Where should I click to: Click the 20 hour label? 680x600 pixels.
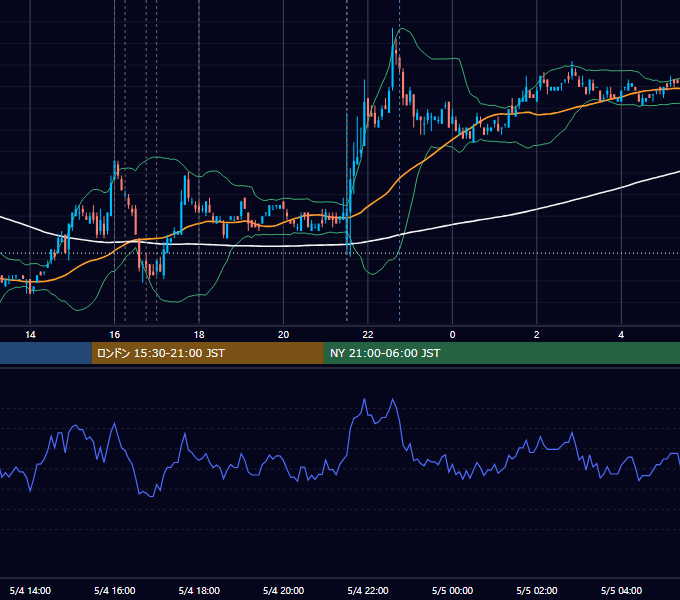(x=283, y=335)
